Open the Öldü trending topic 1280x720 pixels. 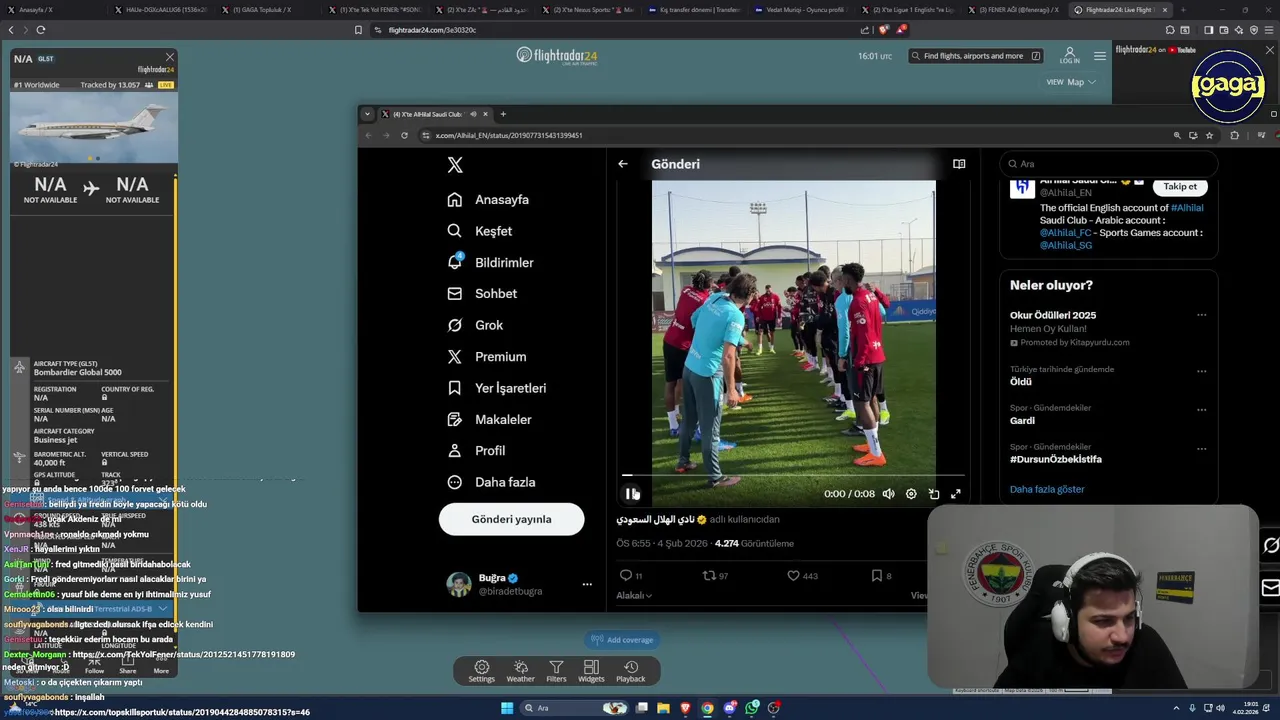tap(1021, 382)
